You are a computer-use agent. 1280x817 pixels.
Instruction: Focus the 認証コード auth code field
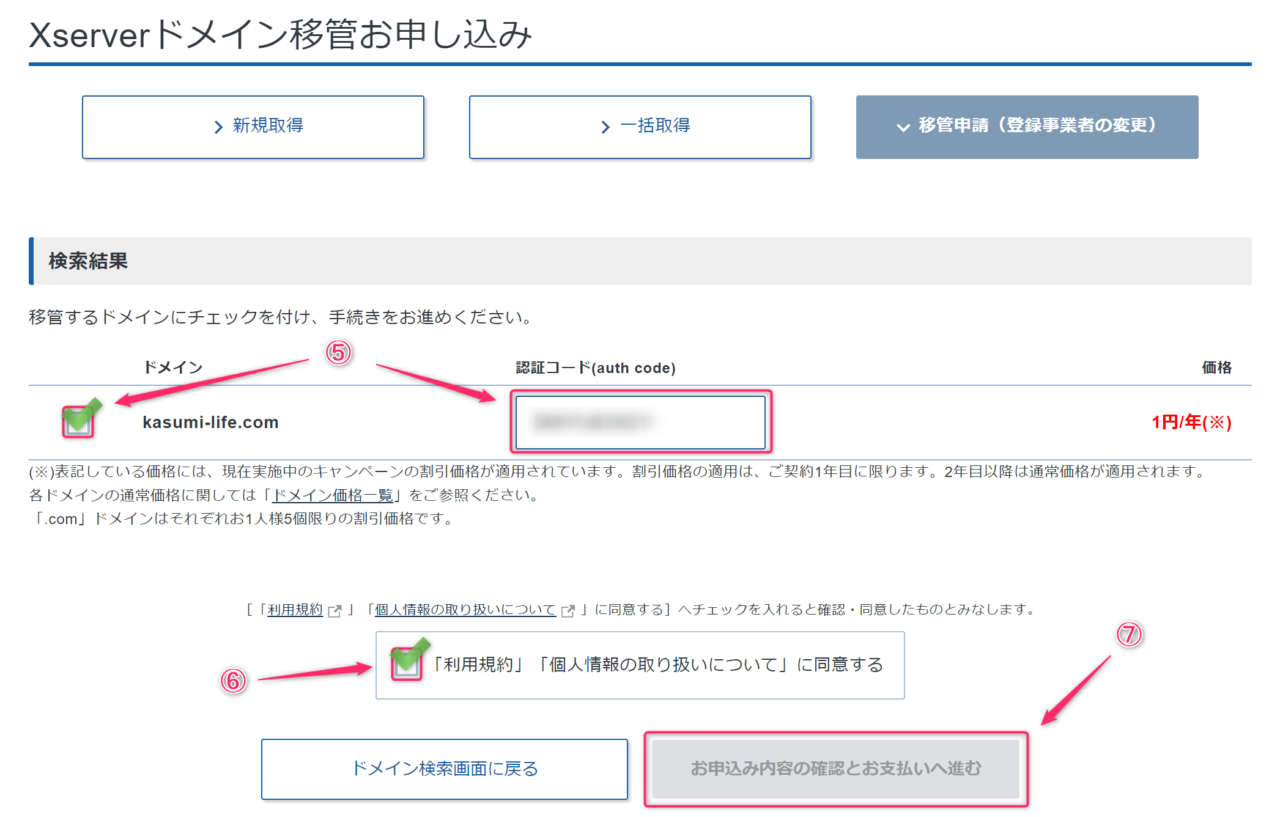click(640, 422)
